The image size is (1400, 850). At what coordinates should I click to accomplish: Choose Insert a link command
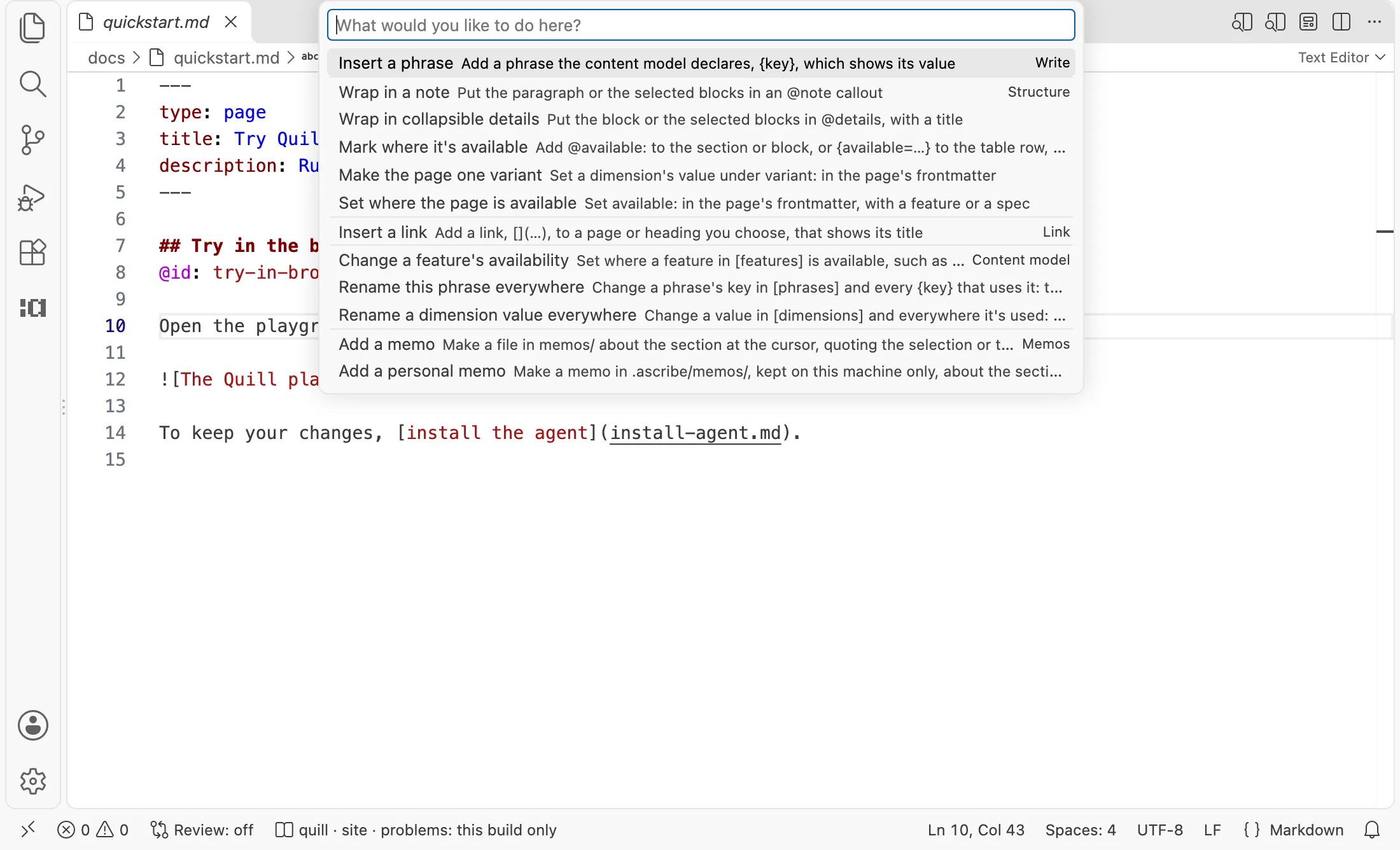[x=701, y=232]
